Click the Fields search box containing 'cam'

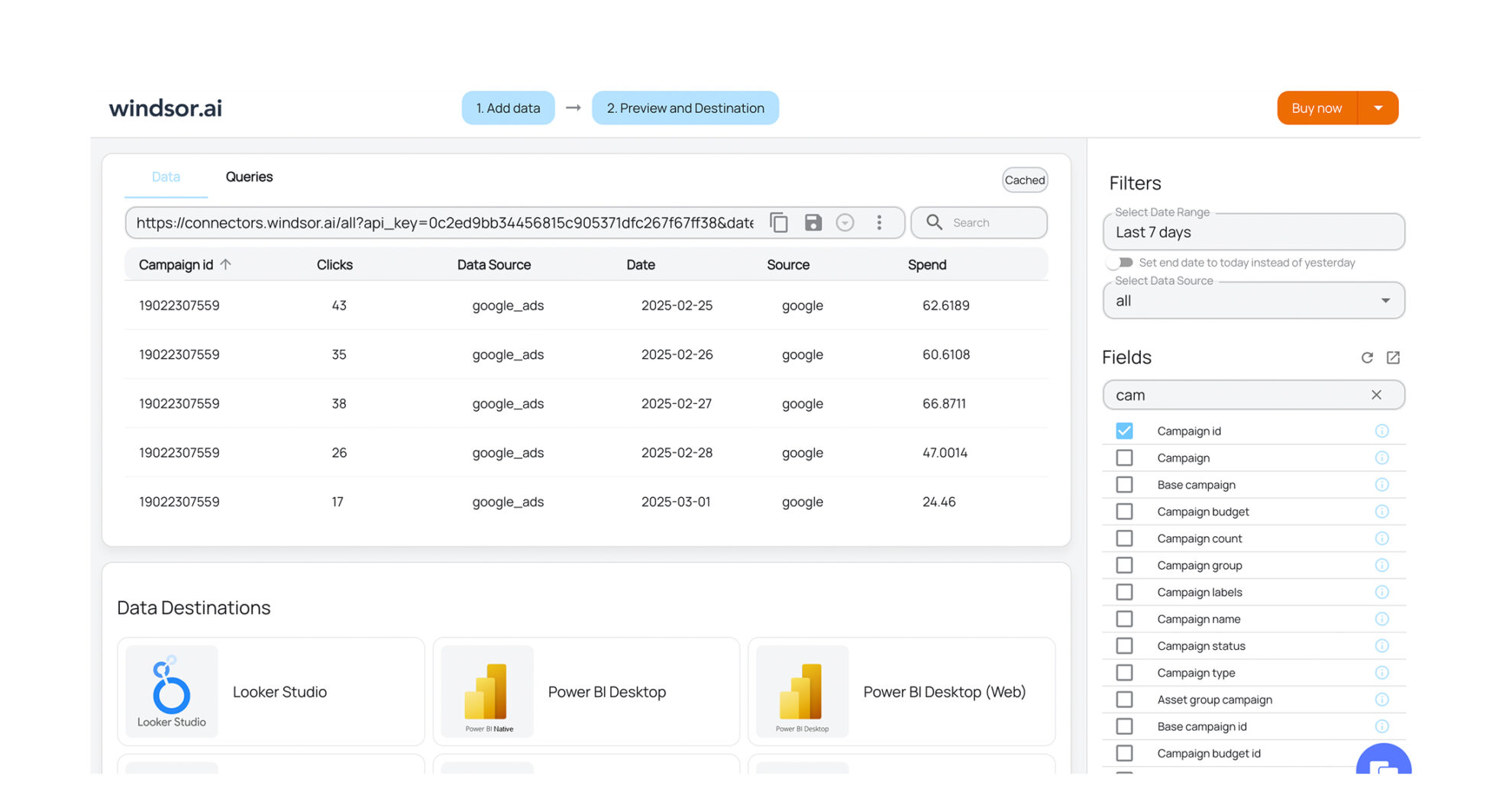[1253, 395]
